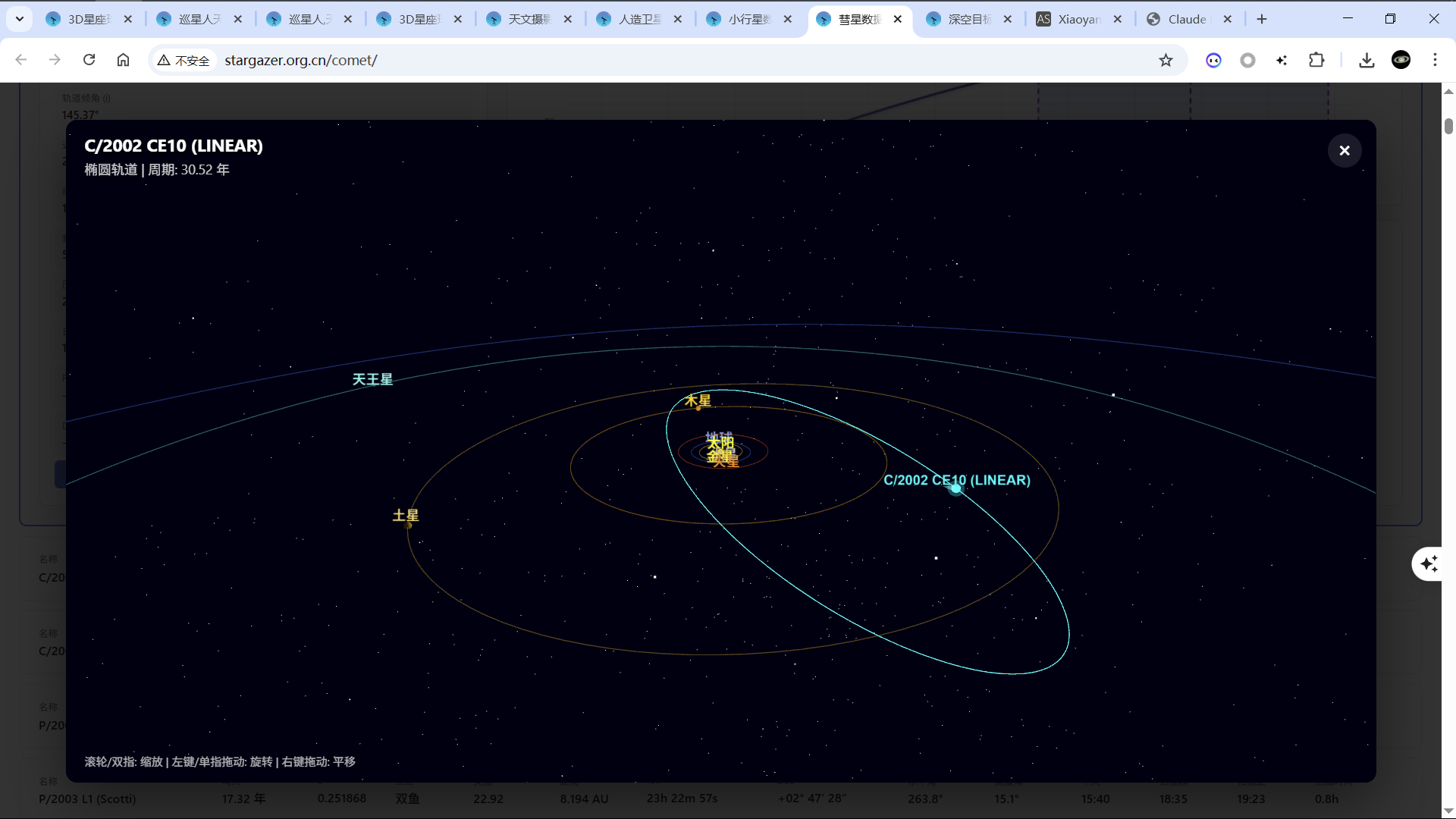This screenshot has height=819, width=1456.
Task: Click the floating sparkle assistant button
Action: click(x=1429, y=563)
